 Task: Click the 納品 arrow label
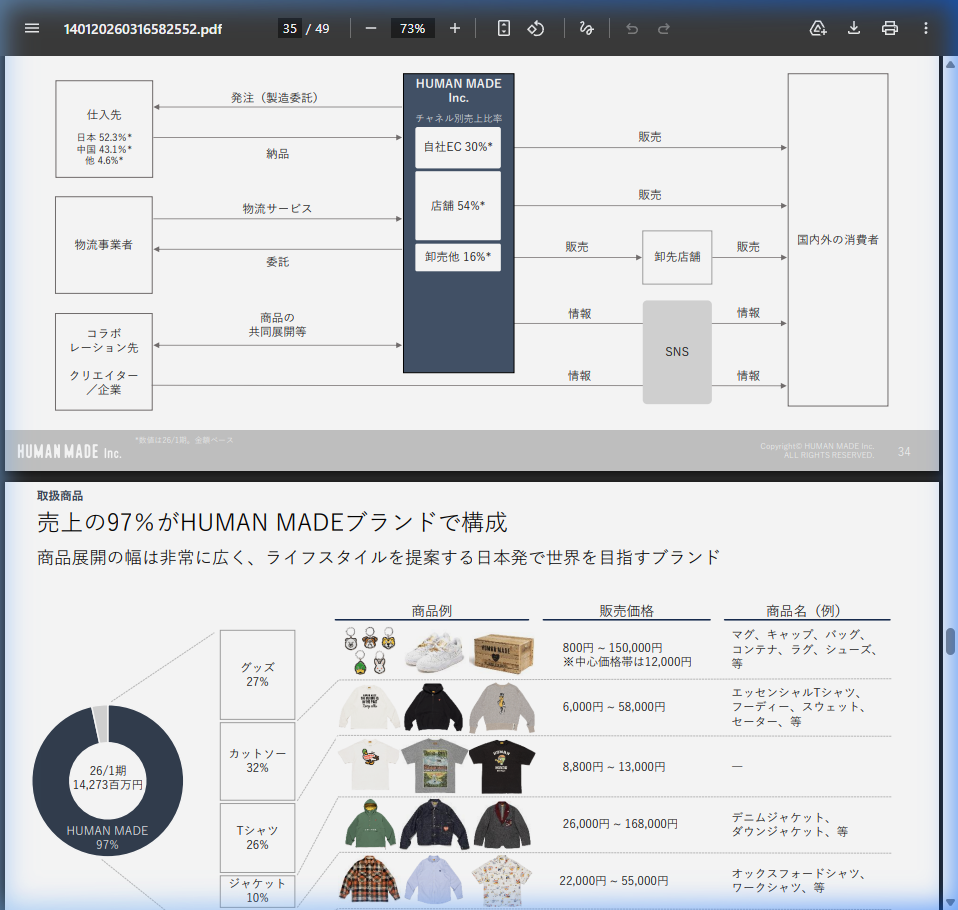[x=277, y=154]
